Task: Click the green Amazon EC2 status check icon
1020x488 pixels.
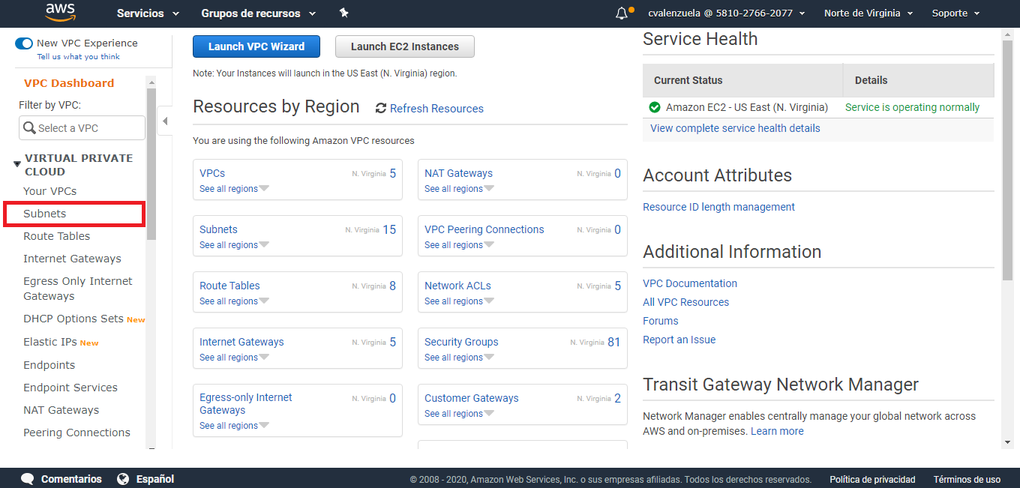Action: pos(654,107)
